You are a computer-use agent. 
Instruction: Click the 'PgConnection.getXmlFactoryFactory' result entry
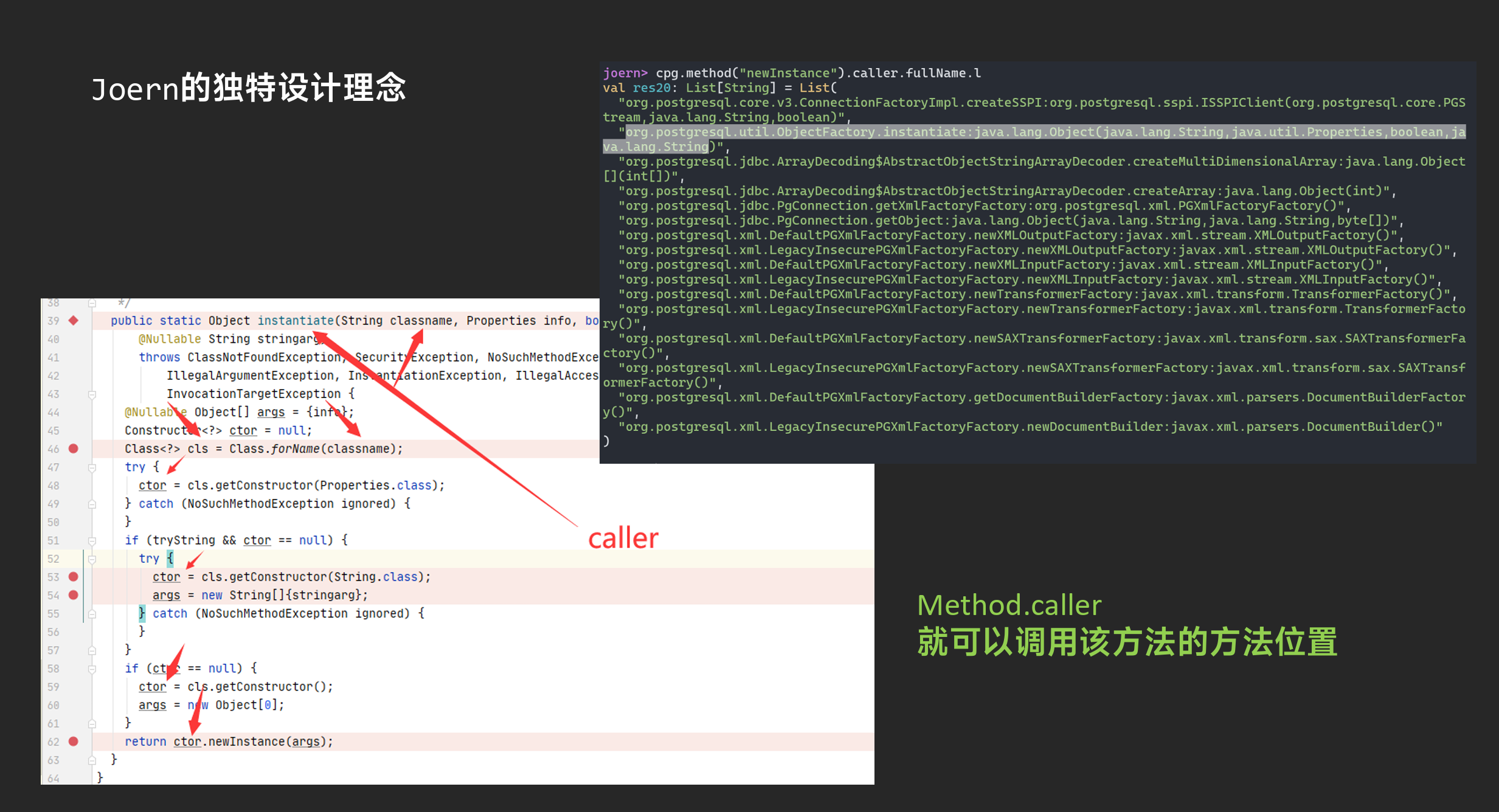tap(984, 205)
